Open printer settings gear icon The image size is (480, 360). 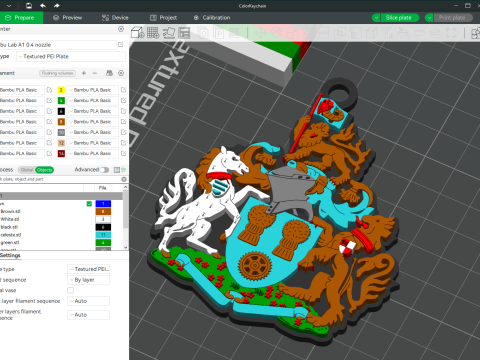(121, 29)
